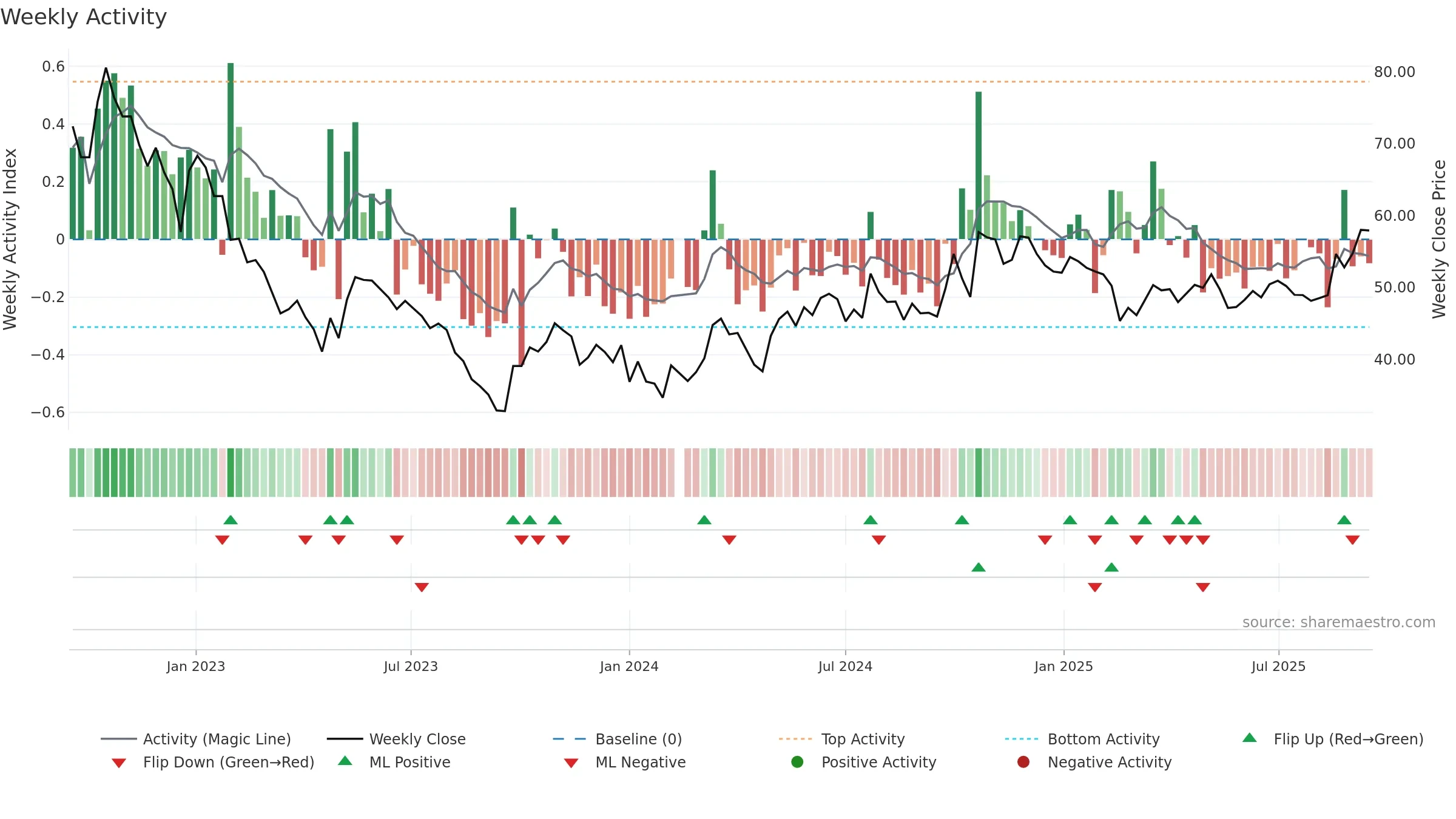Toggle the ML Negative legend entry
The image size is (1456, 819).
pos(625,762)
